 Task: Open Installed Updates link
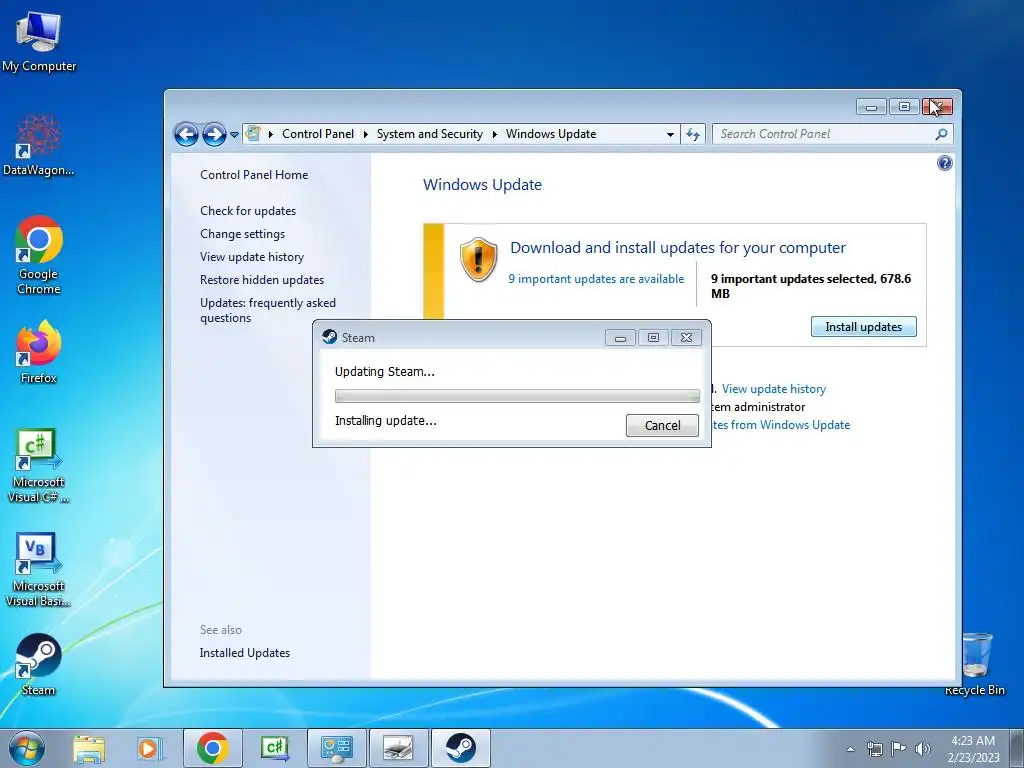pos(245,653)
